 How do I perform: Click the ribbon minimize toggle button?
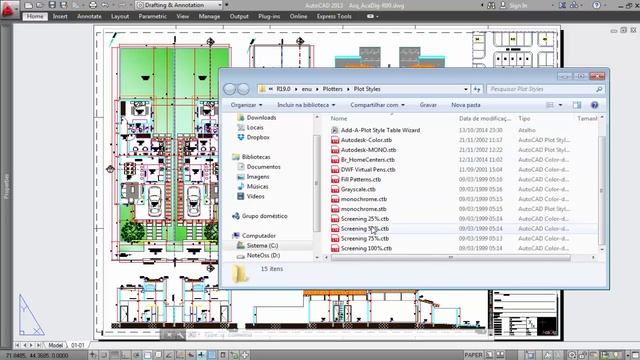tap(370, 16)
